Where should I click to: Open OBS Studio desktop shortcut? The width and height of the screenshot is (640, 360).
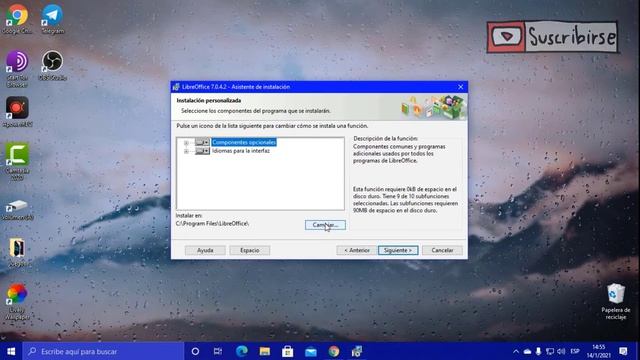52,65
